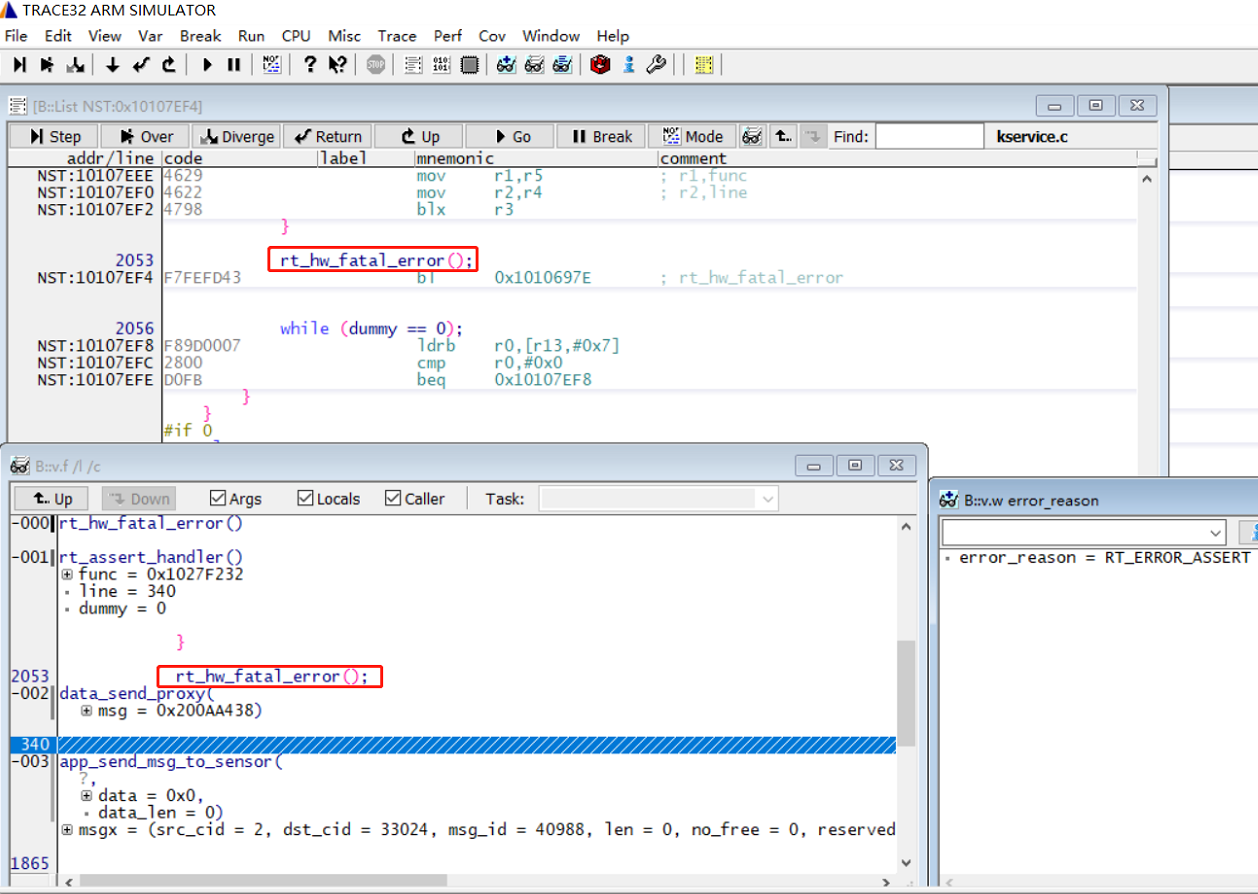Open the Run menu
This screenshot has height=894, width=1258.
coord(251,36)
